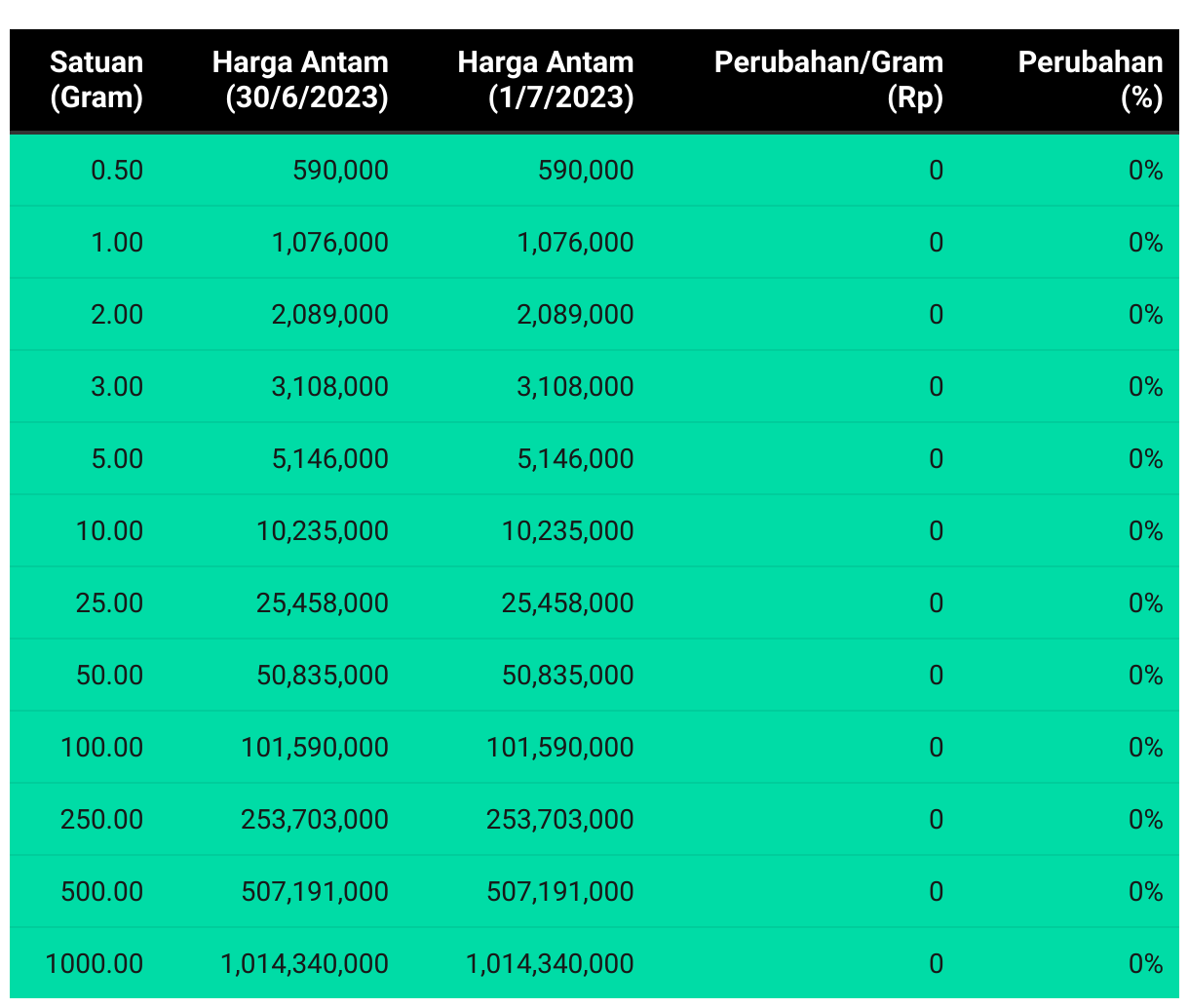1189x1008 pixels.
Task: Select the 1.00 gram unit cell
Action: (x=117, y=243)
